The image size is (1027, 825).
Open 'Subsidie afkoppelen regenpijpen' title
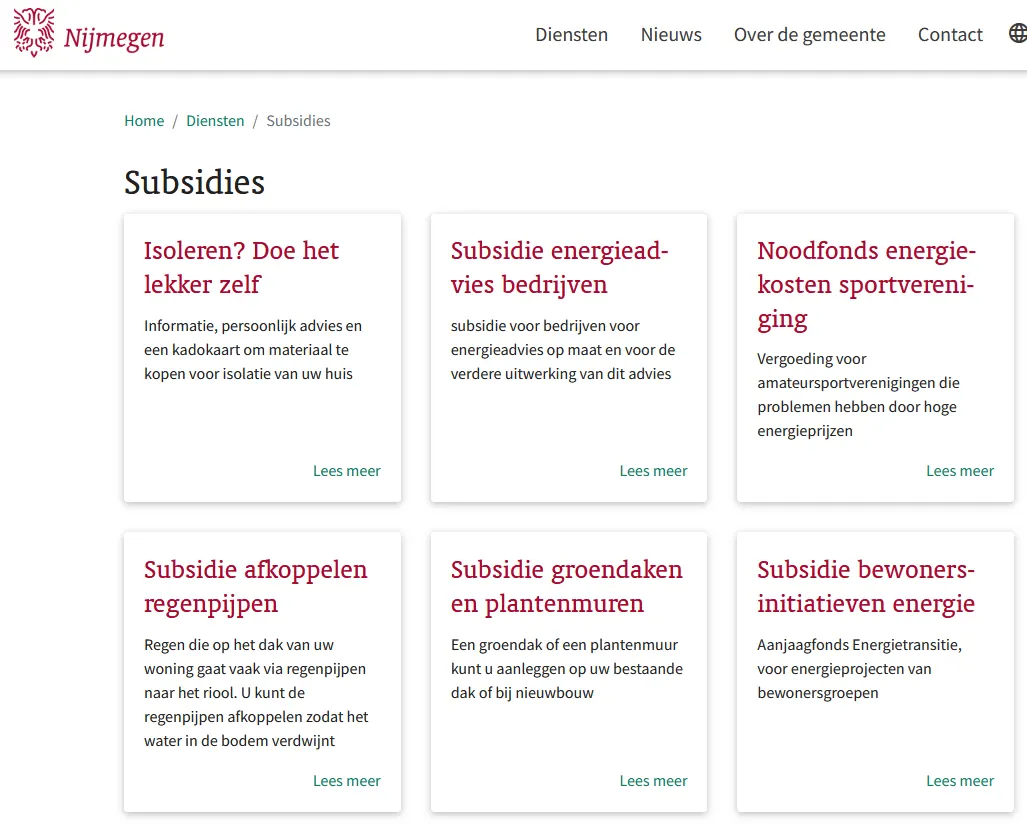coord(255,587)
